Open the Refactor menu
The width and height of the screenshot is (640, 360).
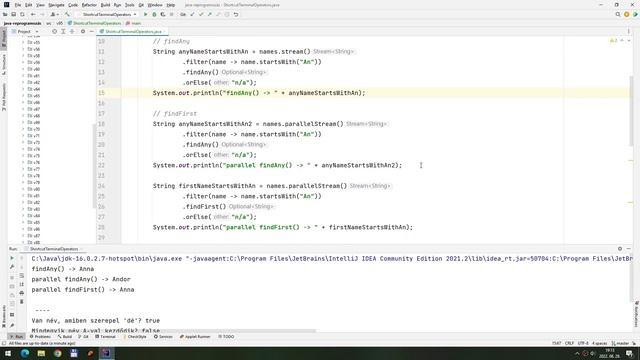click(x=89, y=5)
